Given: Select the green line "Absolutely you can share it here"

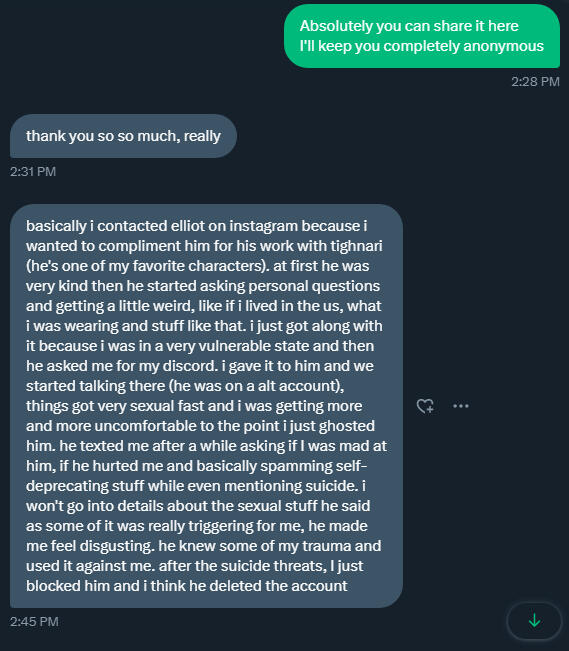Looking at the screenshot, I should pos(409,26).
